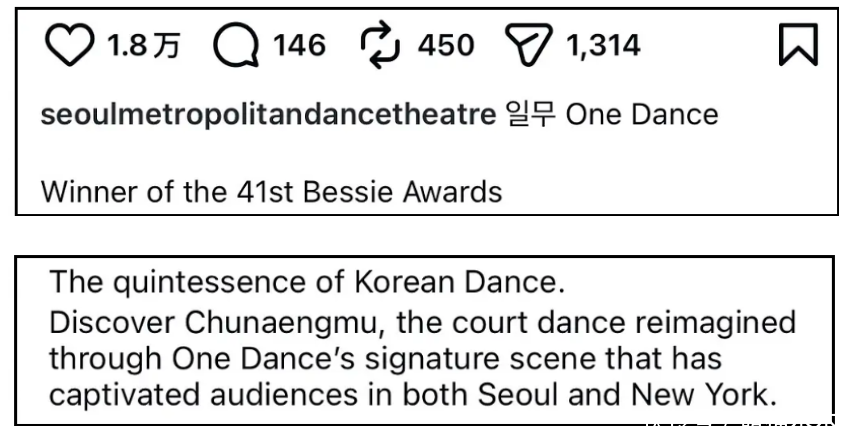This screenshot has height=437, width=845.
Task: Click the 1,314 shares count
Action: coord(605,46)
